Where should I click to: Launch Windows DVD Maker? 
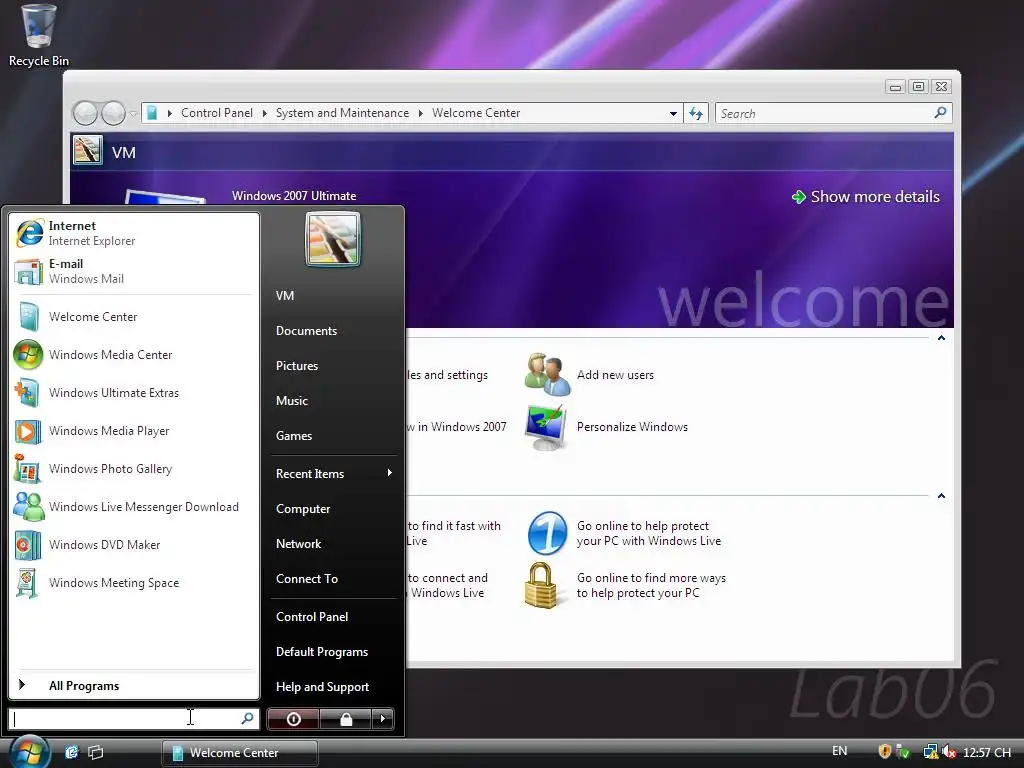[134, 545]
